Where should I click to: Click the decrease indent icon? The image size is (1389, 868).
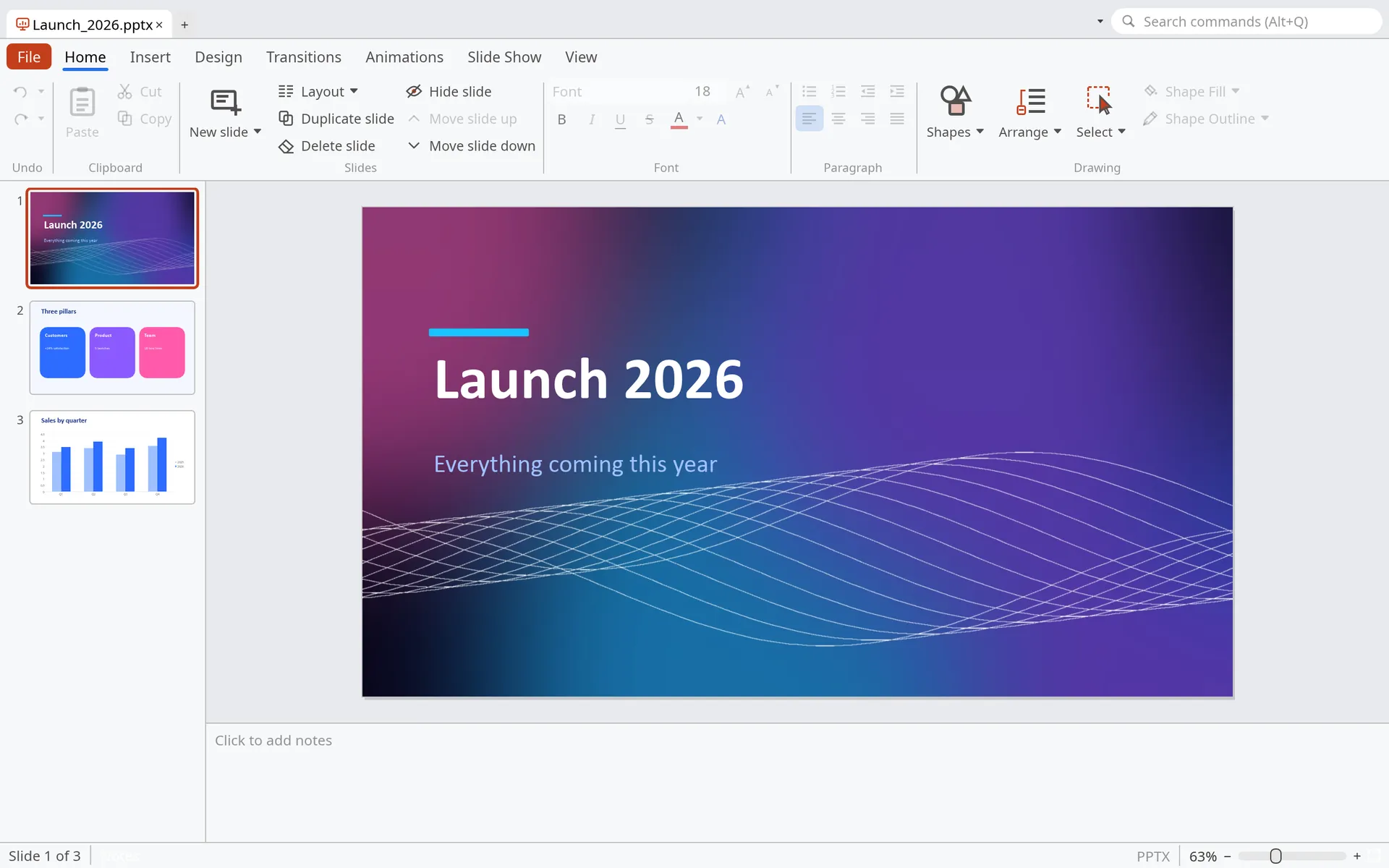click(867, 91)
